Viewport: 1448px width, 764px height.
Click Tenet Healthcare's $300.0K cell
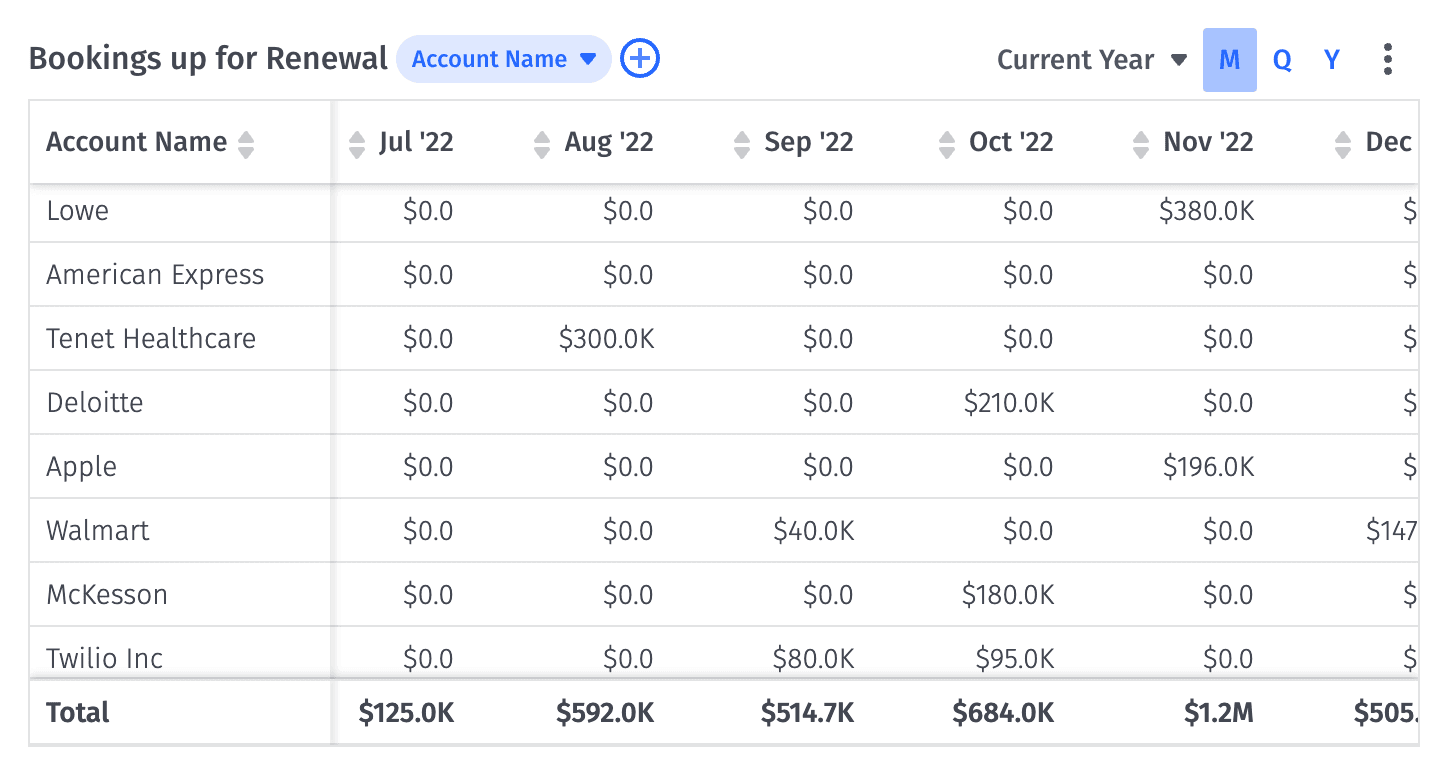tap(607, 338)
